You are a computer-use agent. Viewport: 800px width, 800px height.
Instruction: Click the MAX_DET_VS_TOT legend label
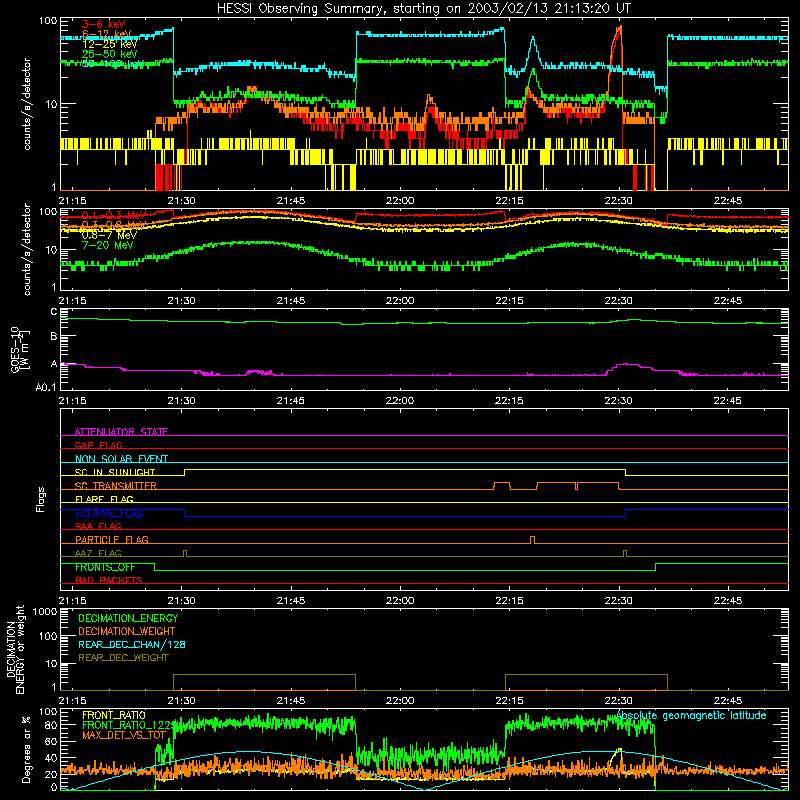click(124, 735)
